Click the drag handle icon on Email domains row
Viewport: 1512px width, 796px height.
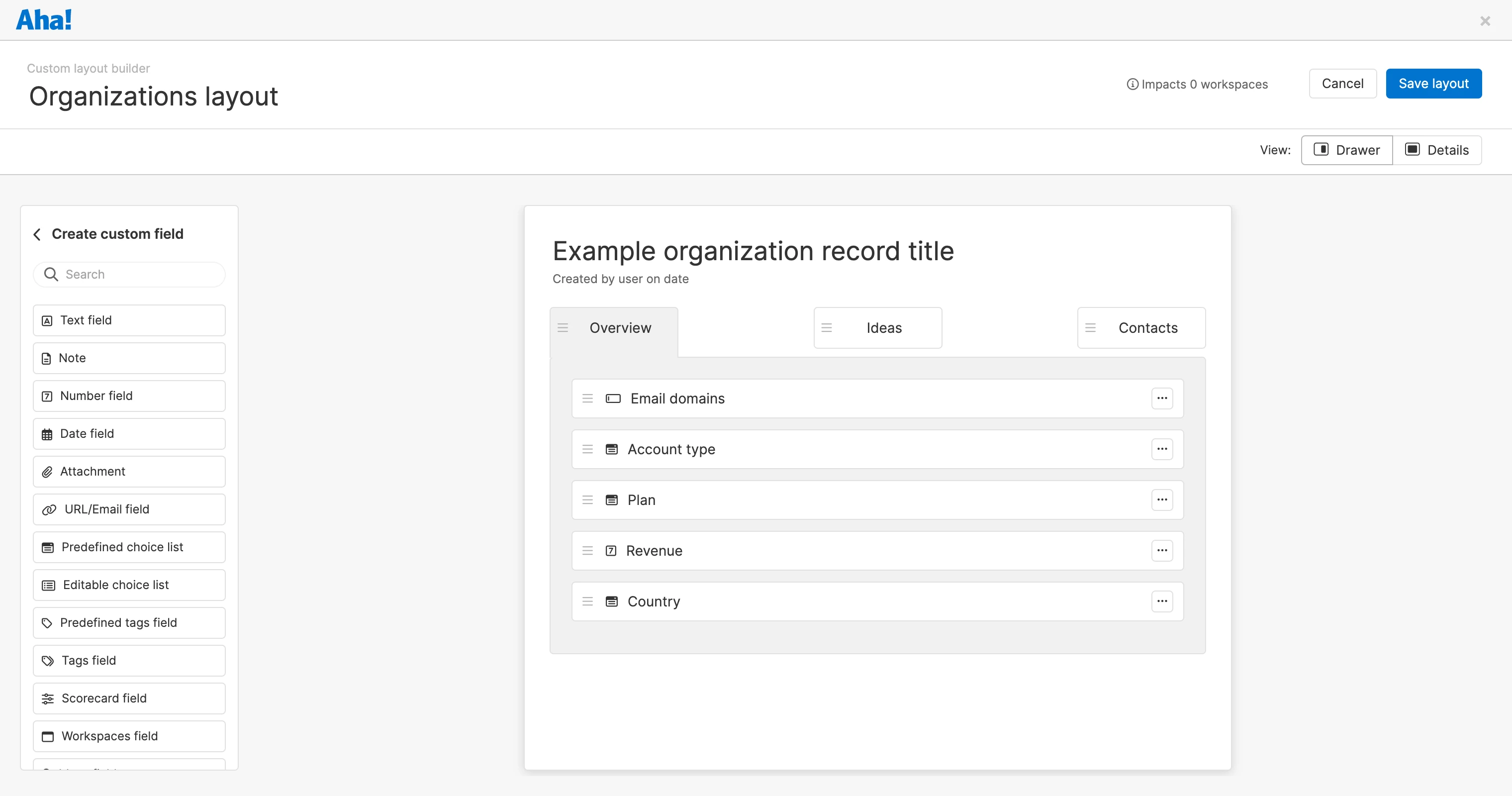(587, 398)
